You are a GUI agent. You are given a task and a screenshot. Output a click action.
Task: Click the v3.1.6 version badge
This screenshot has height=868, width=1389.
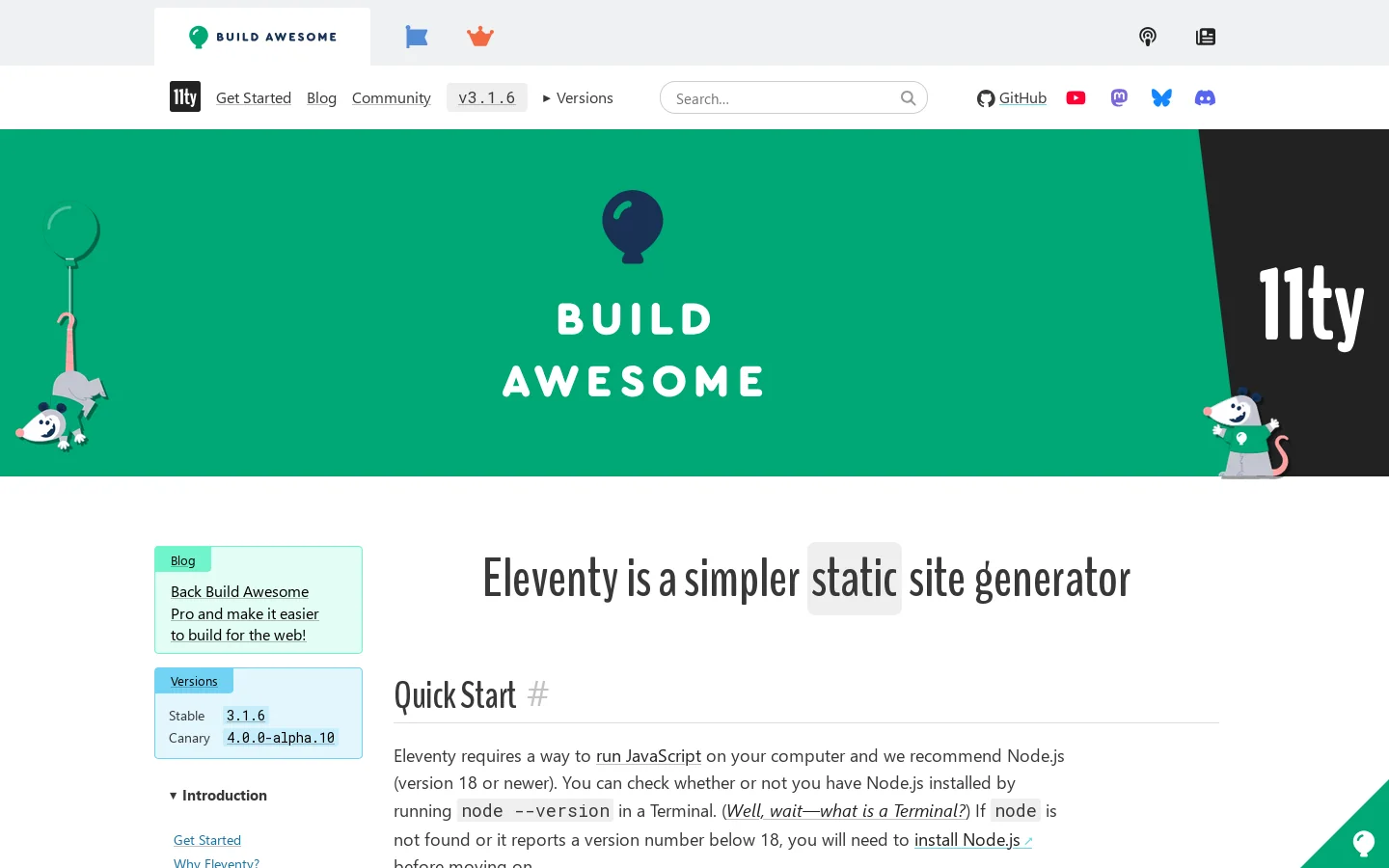click(487, 97)
